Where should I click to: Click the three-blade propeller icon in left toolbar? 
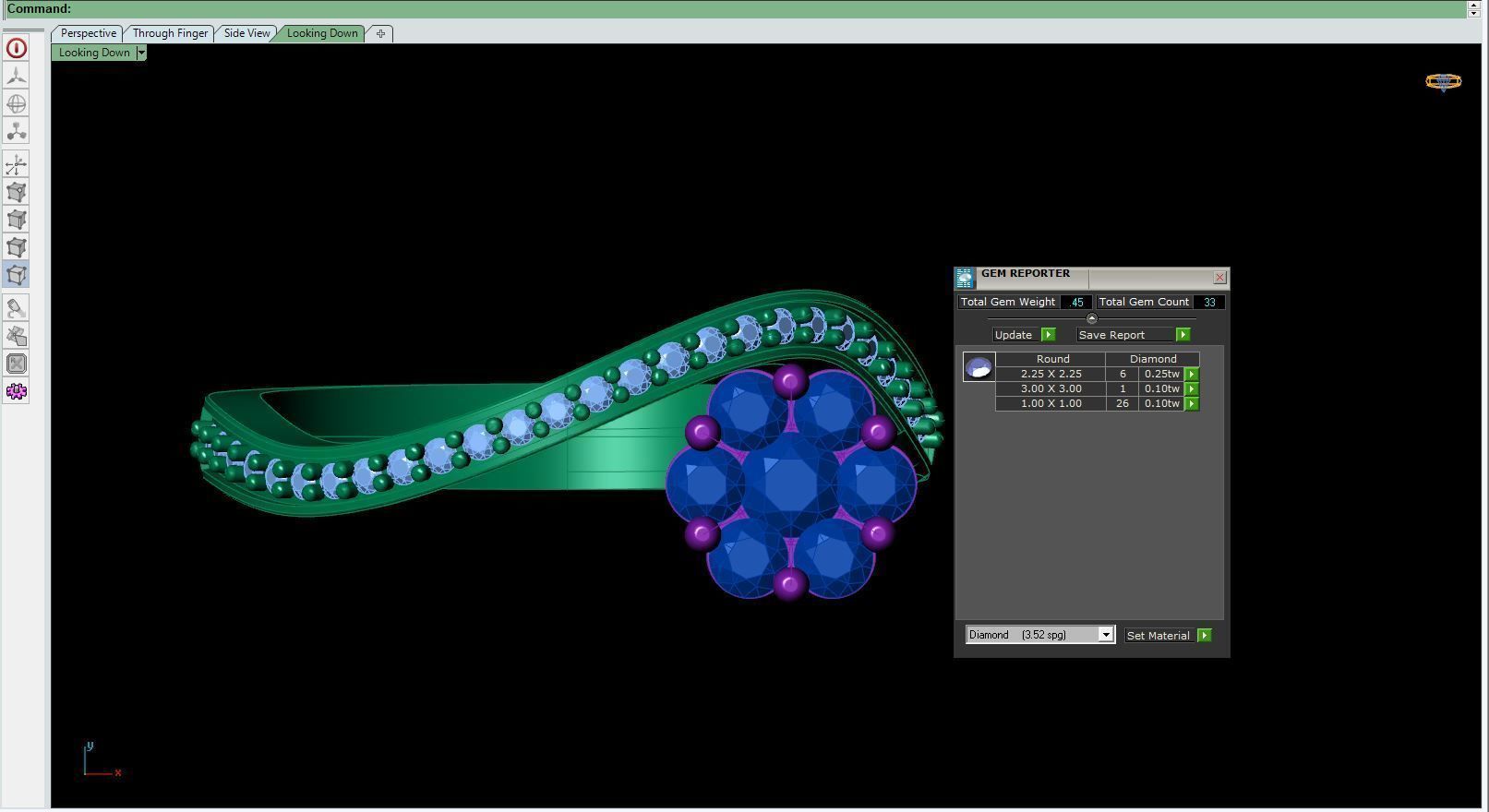[17, 76]
